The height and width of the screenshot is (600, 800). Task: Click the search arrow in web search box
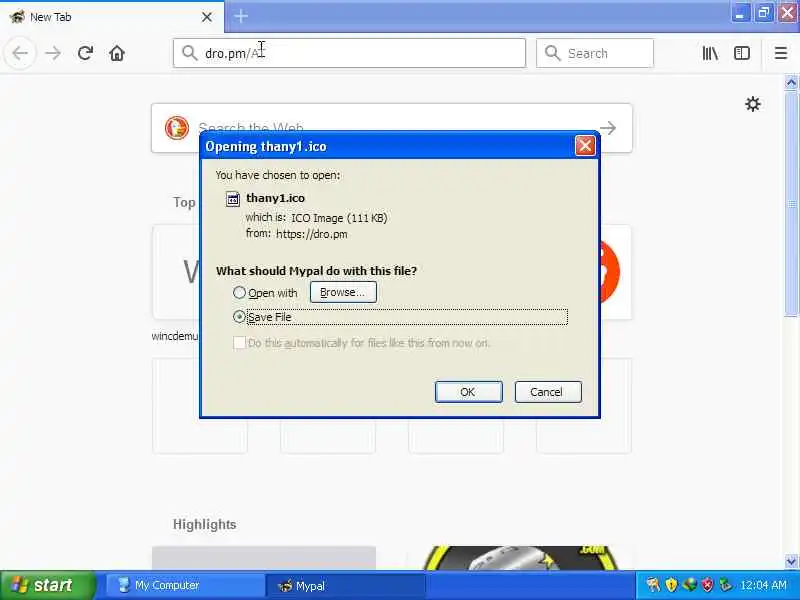pyautogui.click(x=608, y=128)
